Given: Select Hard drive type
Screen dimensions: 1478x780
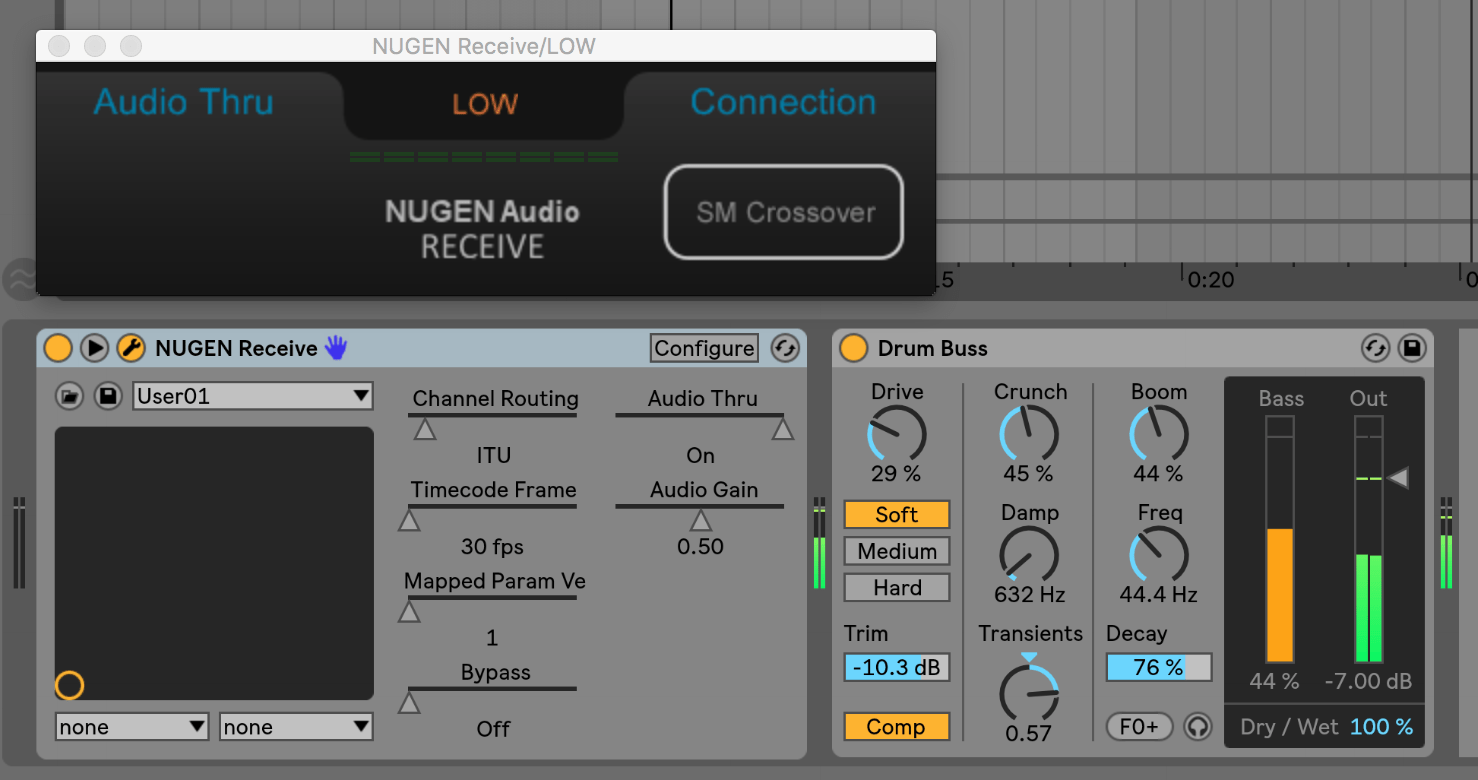Looking at the screenshot, I should tap(897, 588).
